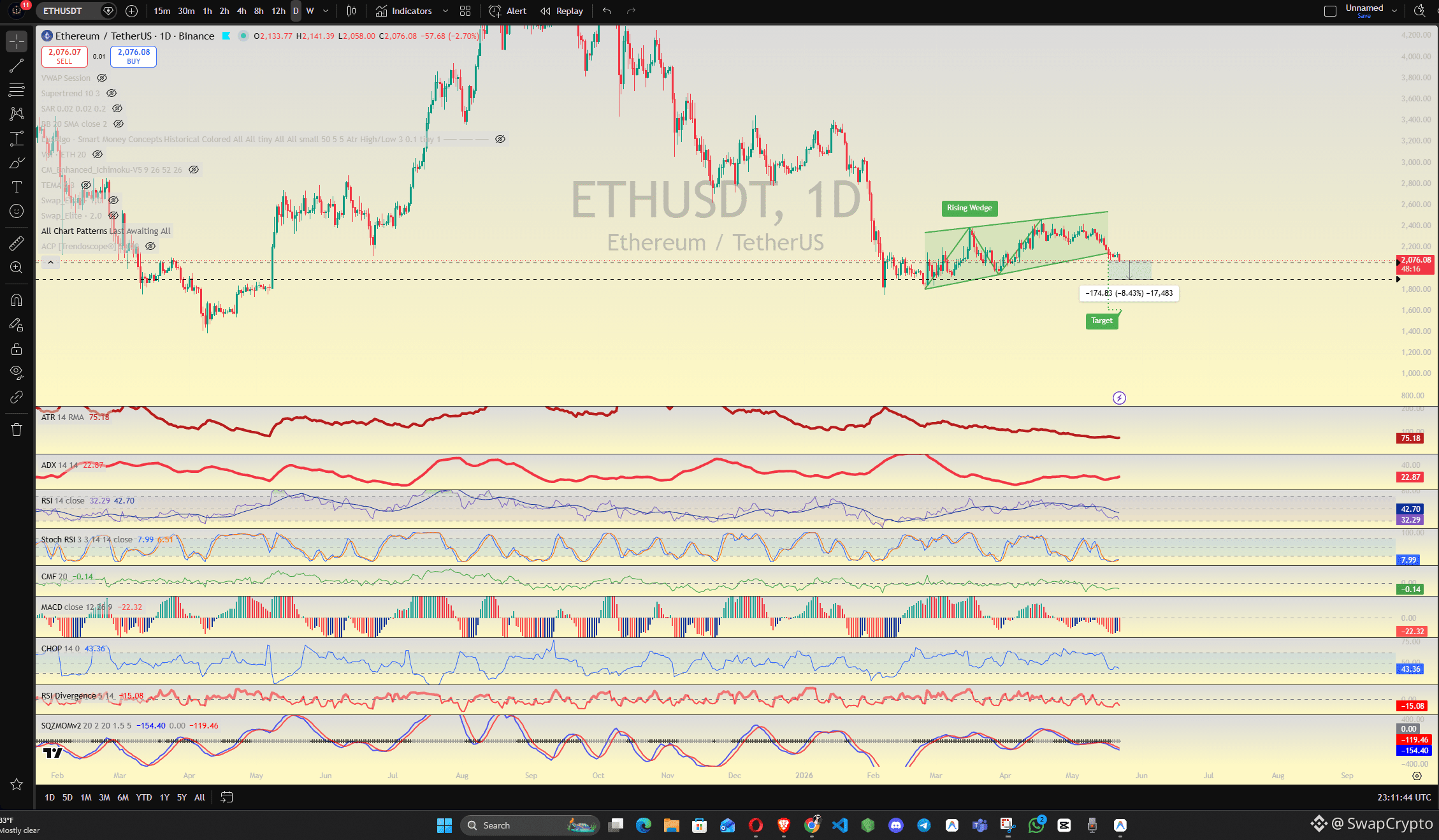Open the favorites star toolbar icon
Viewport: 1439px width, 840px height.
pyautogui.click(x=17, y=785)
